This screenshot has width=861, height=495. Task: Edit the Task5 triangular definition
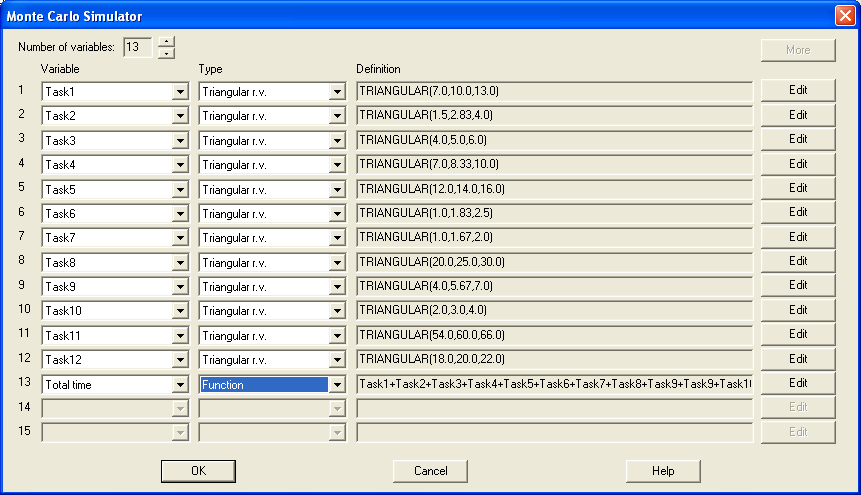click(x=797, y=188)
